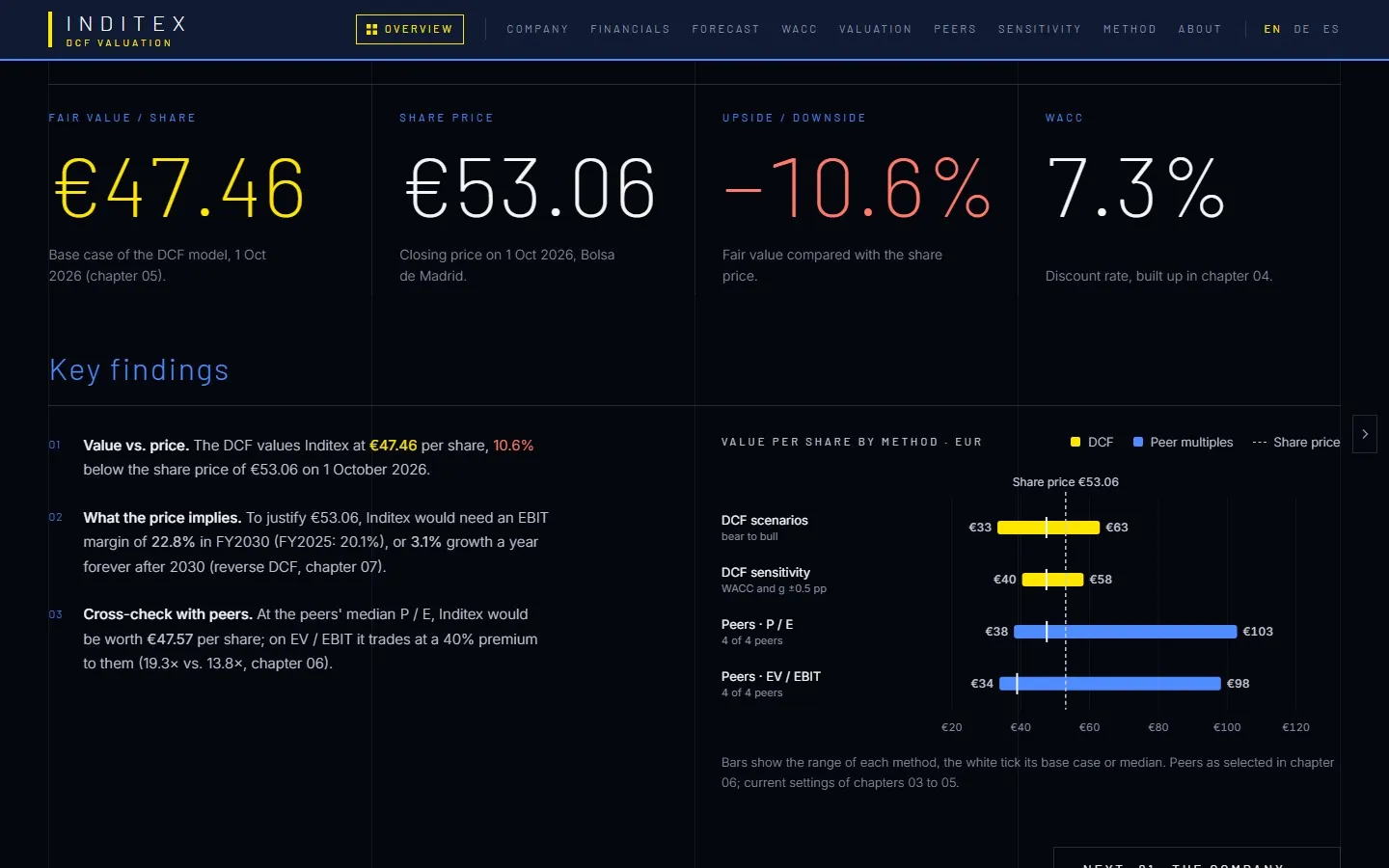1389x868 pixels.
Task: Click the 'Upside / Downside' card label
Action: [x=794, y=118]
